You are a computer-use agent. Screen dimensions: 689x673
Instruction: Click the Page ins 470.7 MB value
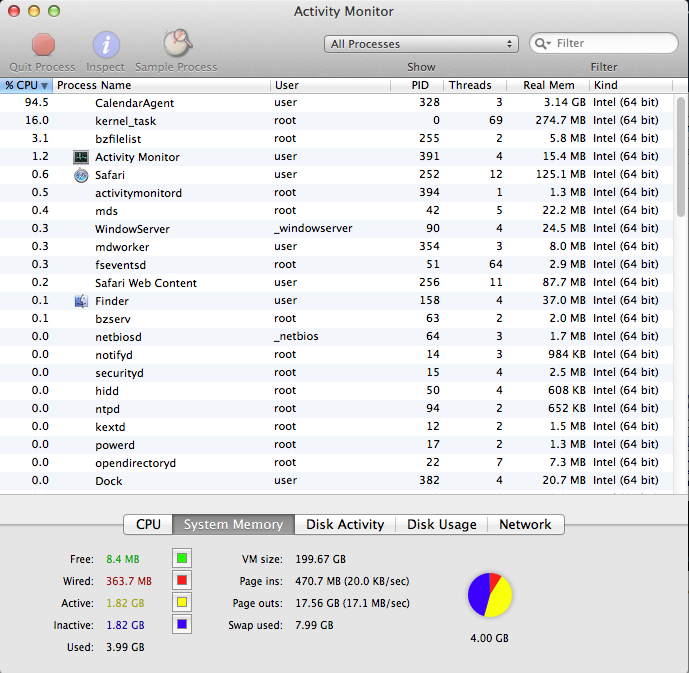352,581
